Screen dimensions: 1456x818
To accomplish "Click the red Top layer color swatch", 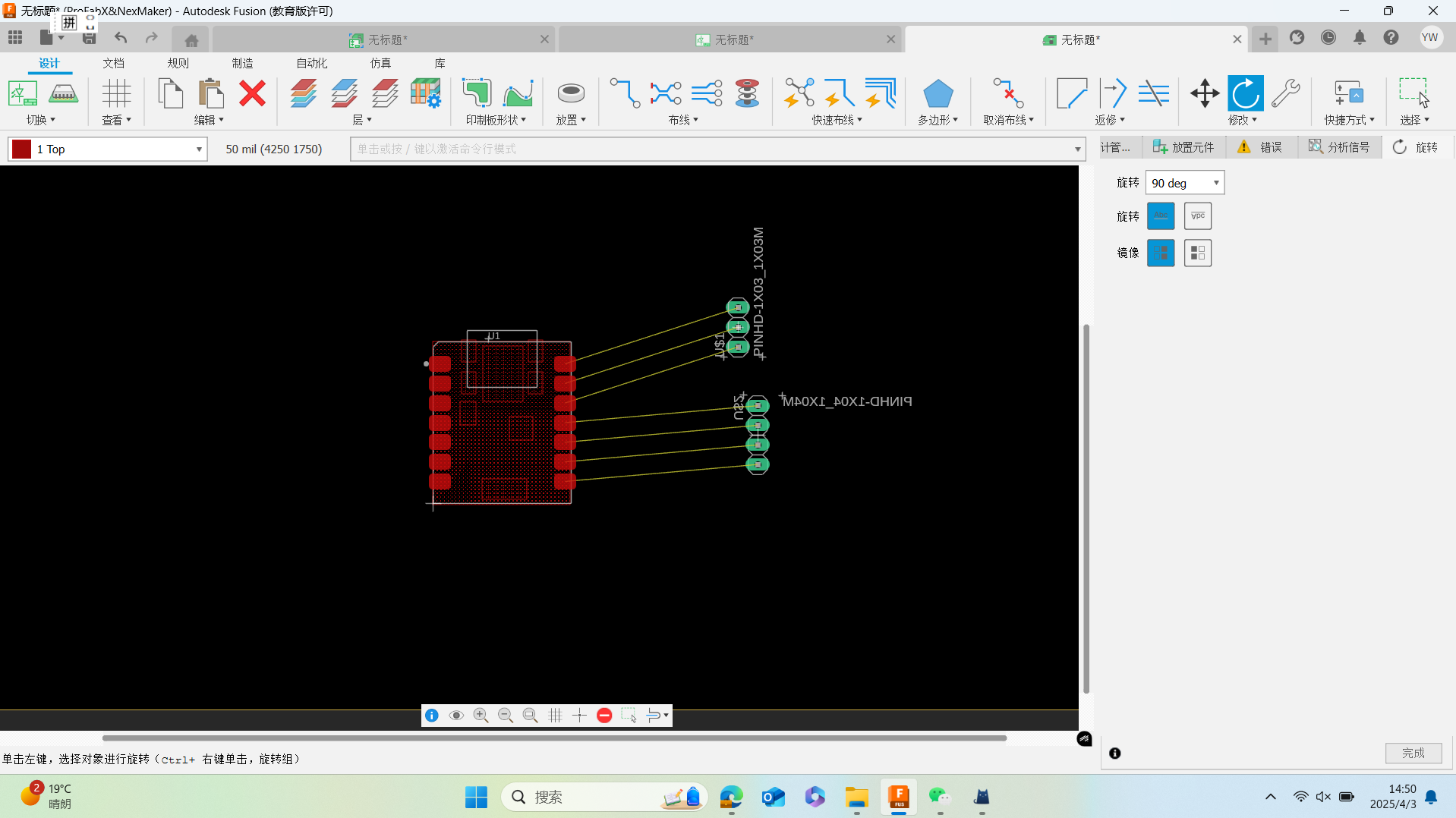I will point(22,149).
